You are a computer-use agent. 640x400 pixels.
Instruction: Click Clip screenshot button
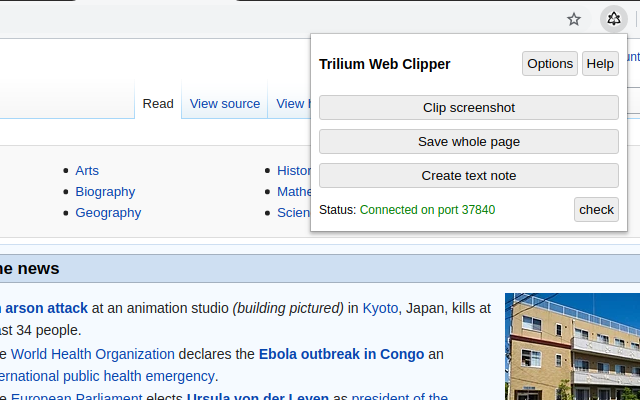click(x=469, y=108)
